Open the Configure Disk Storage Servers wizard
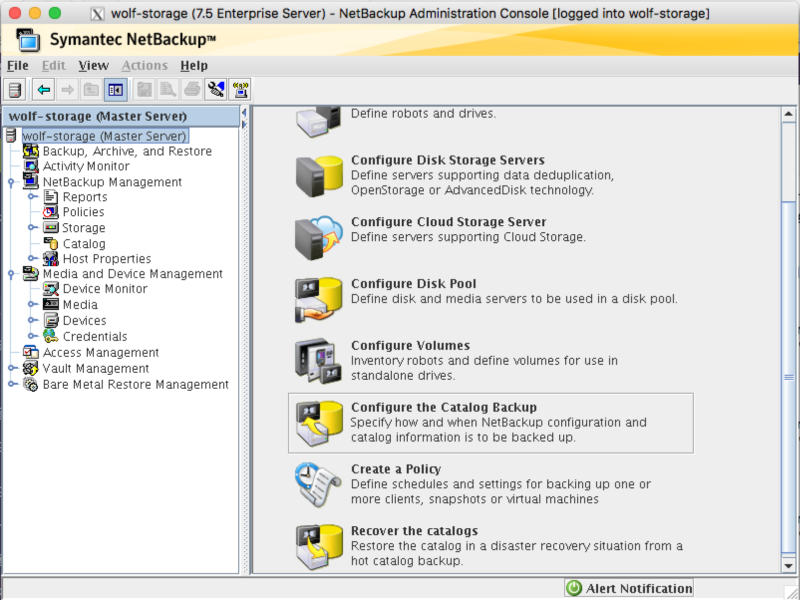The height and width of the screenshot is (600, 800). pyautogui.click(x=446, y=159)
